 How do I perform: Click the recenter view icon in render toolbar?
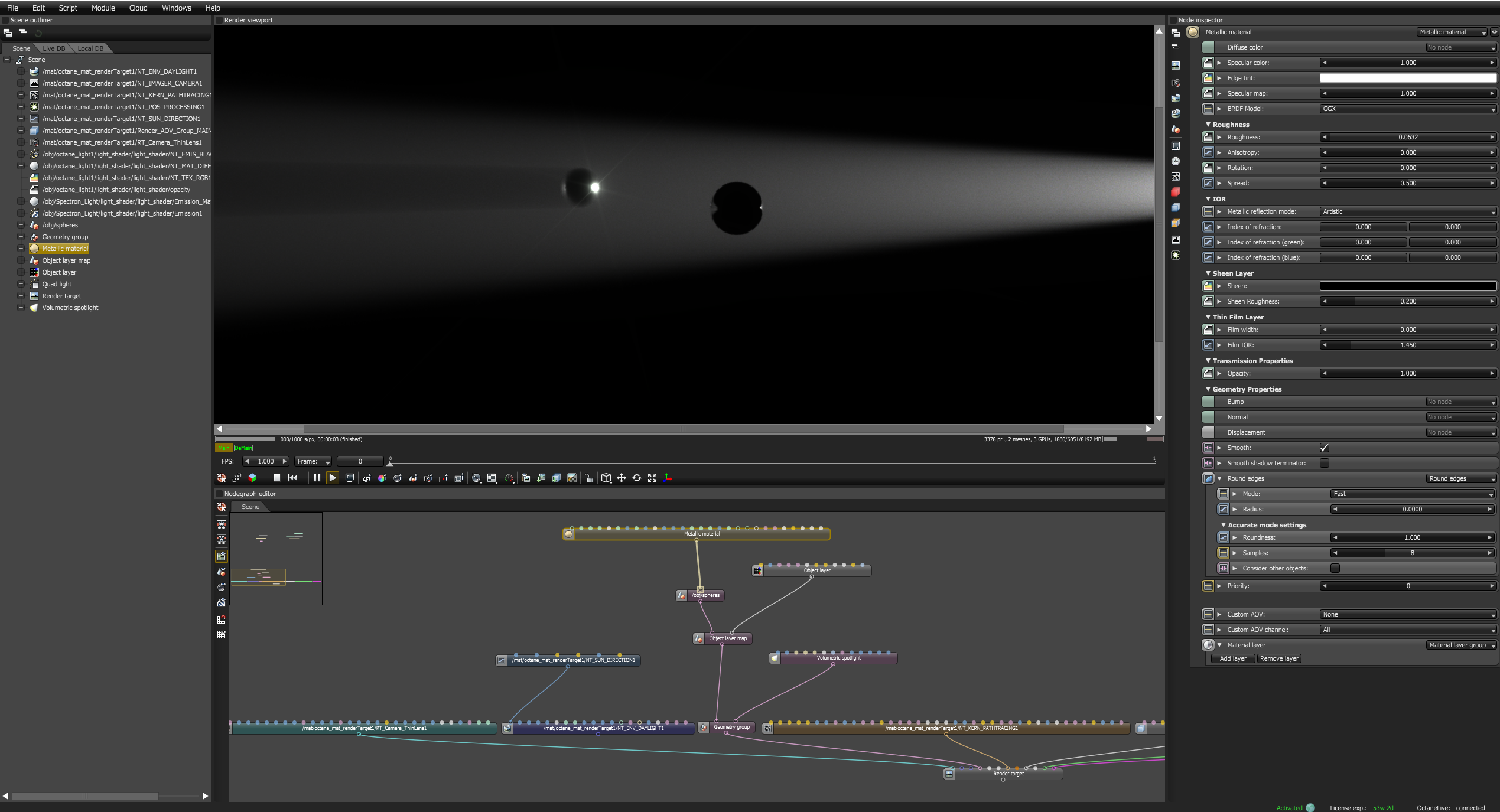coord(222,478)
